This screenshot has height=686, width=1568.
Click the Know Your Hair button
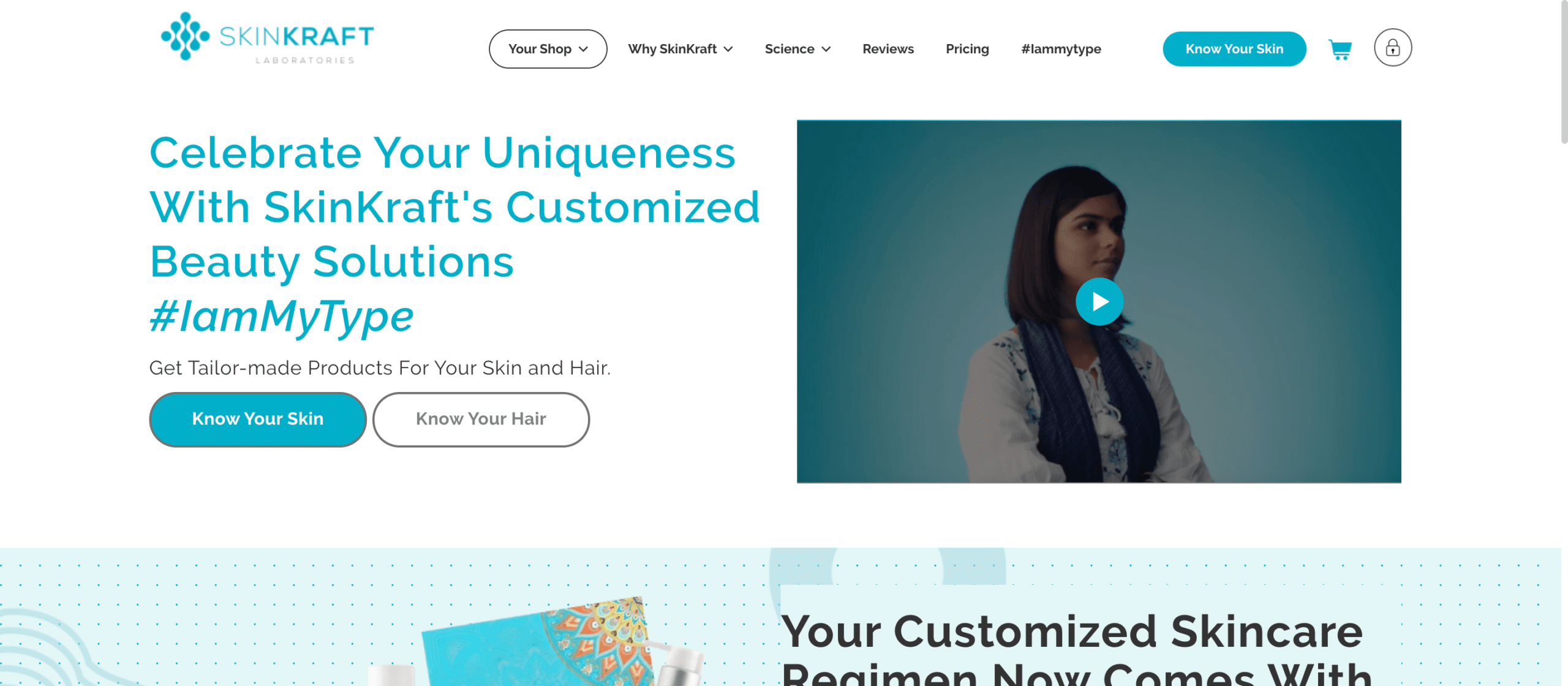[x=481, y=419]
